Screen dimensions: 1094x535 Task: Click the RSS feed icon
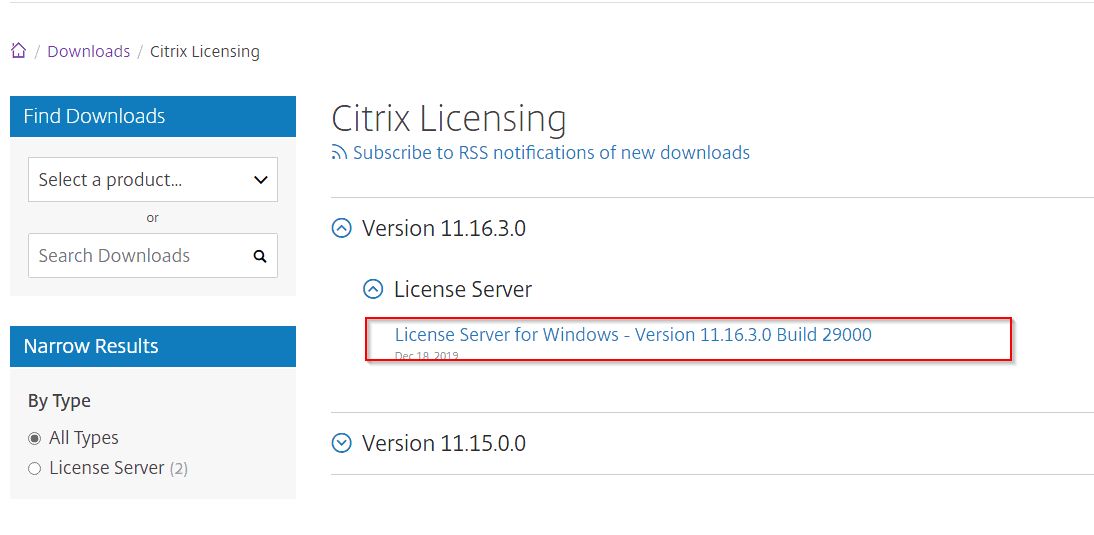[340, 153]
